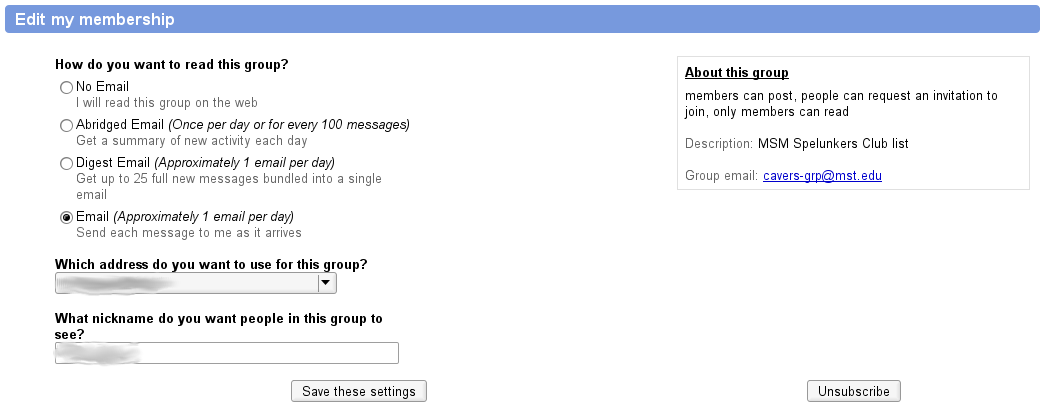Viewport: 1045px width, 416px height.
Task: Click the group address combo box field
Action: [x=196, y=283]
